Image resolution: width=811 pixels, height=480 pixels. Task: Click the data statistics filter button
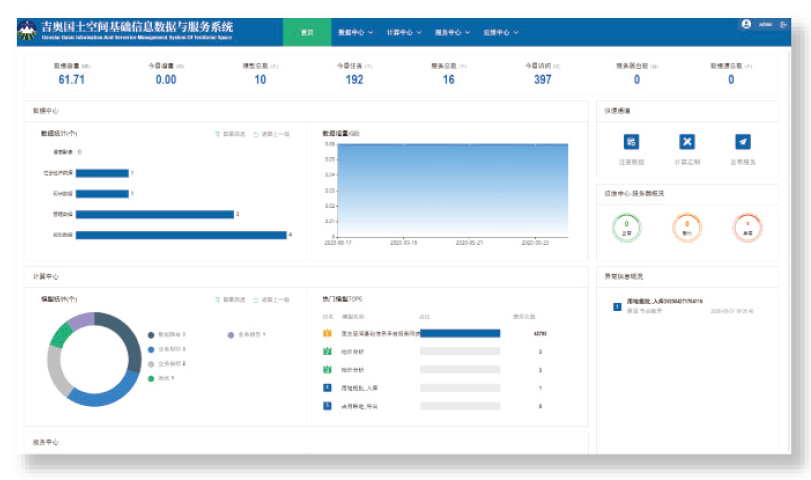[x=229, y=134]
